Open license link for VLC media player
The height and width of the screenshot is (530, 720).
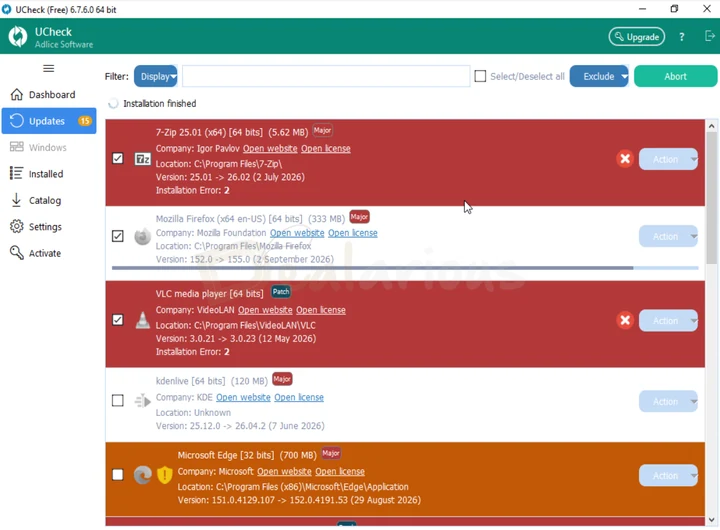point(321,310)
